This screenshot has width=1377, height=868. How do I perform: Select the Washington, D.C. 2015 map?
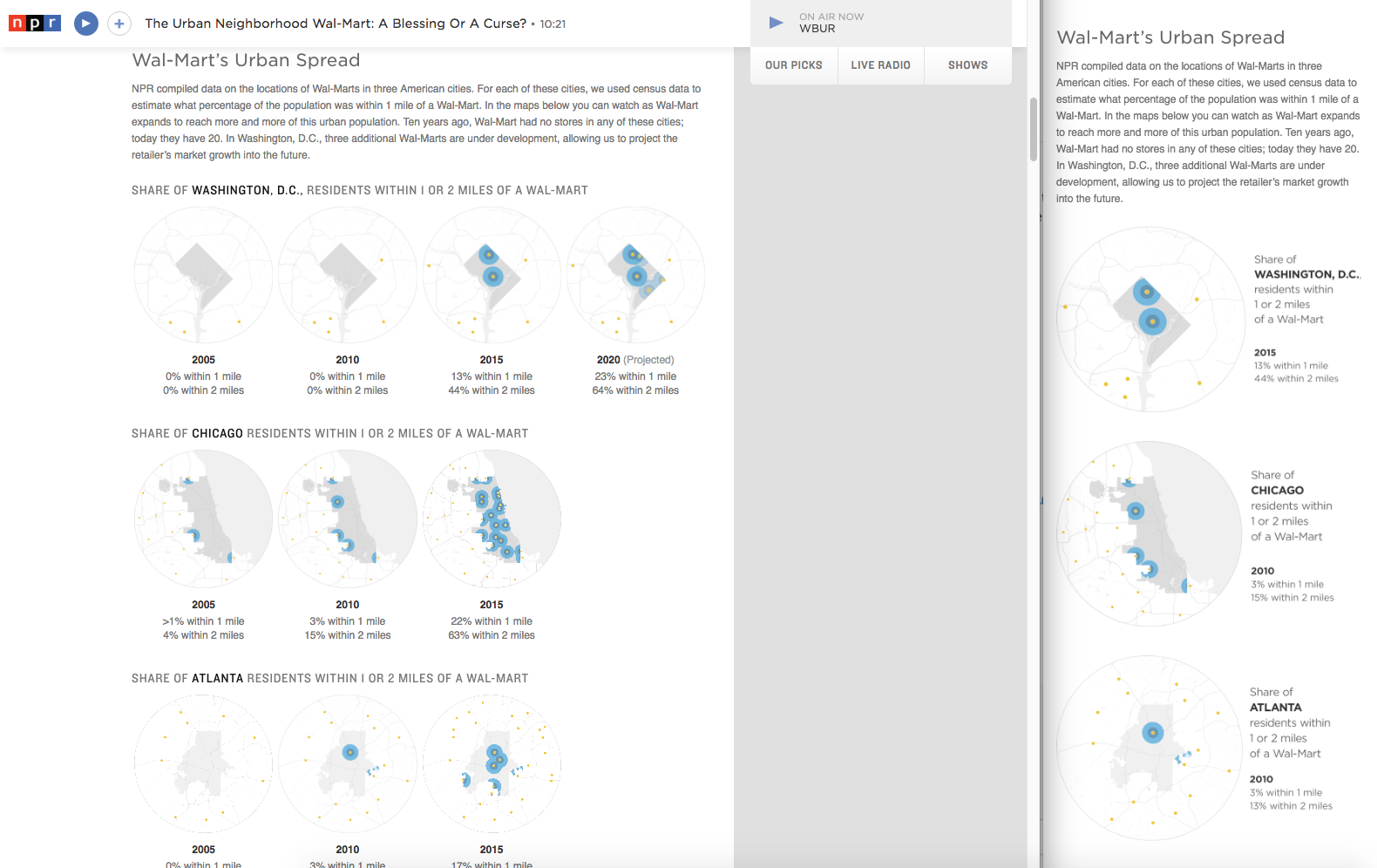pyautogui.click(x=492, y=275)
